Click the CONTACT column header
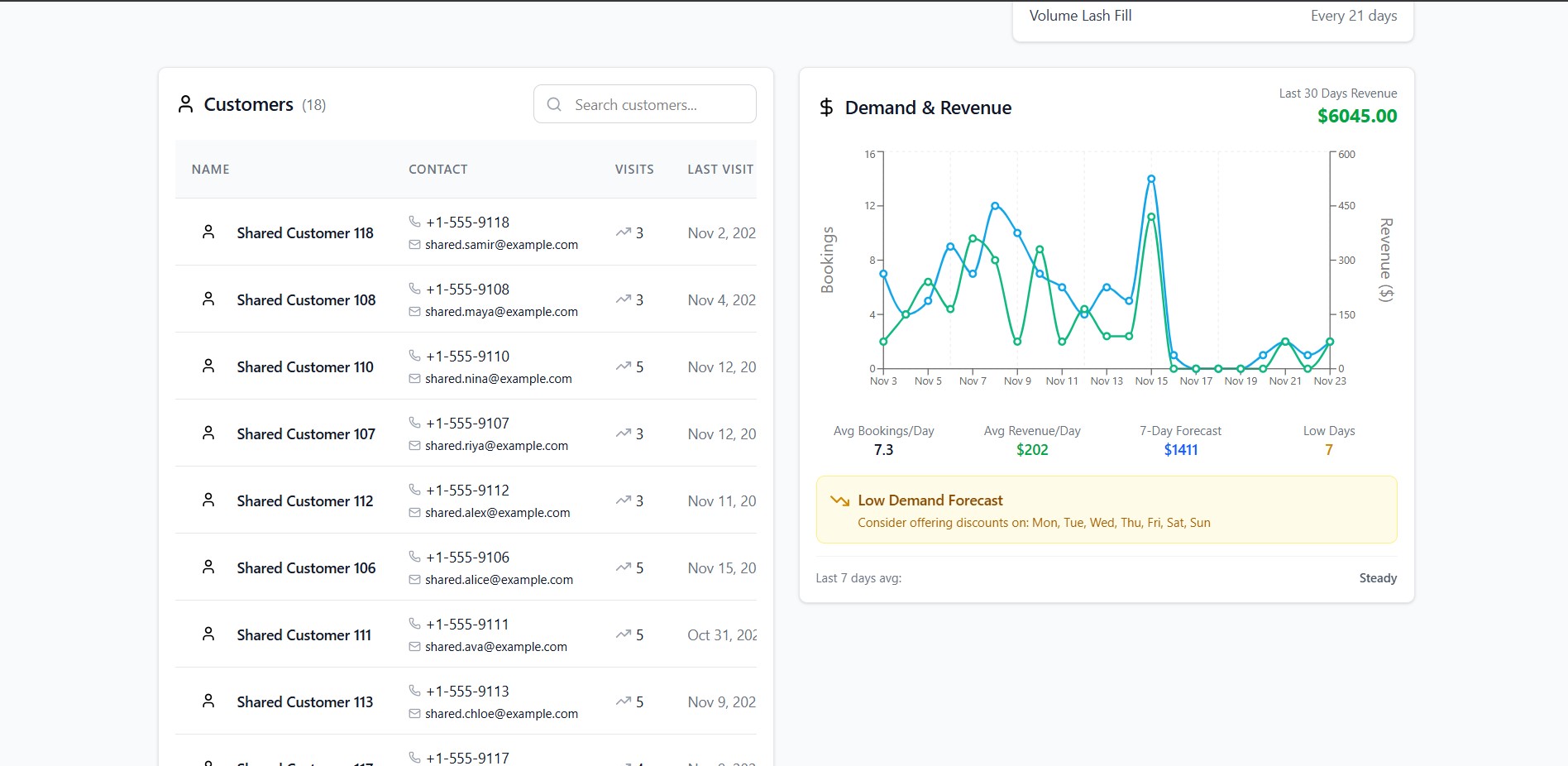Image resolution: width=1568 pixels, height=766 pixels. click(438, 170)
